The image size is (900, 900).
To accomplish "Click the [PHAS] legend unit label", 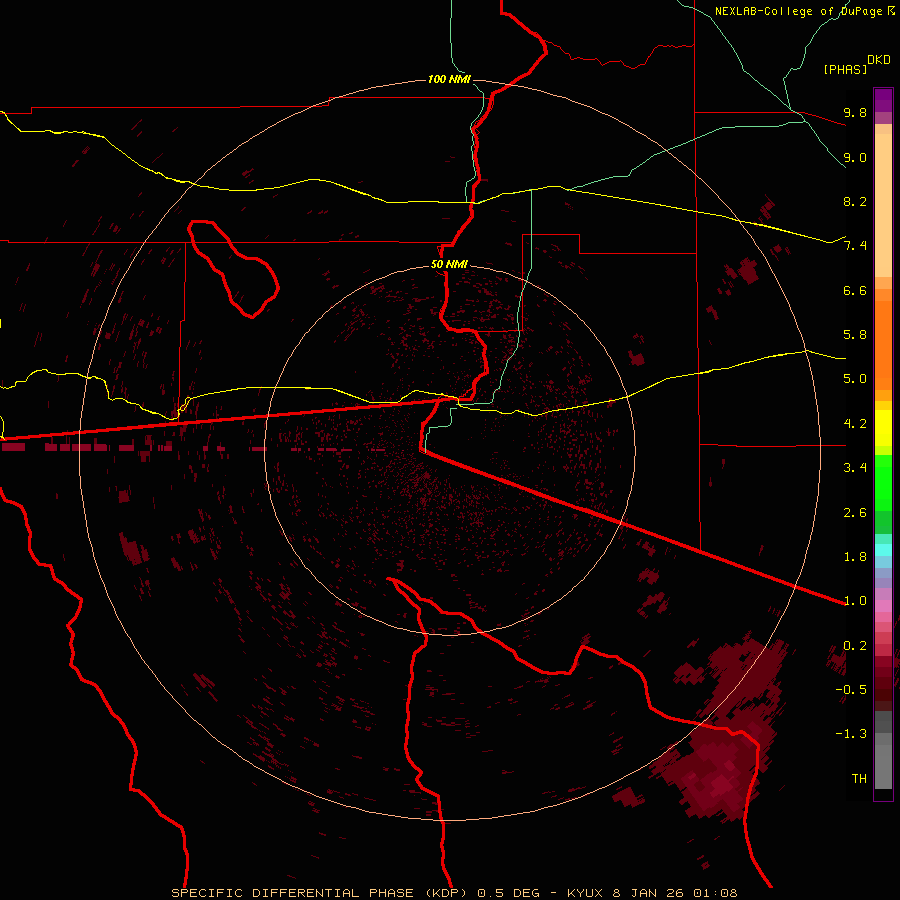I will [x=845, y=69].
